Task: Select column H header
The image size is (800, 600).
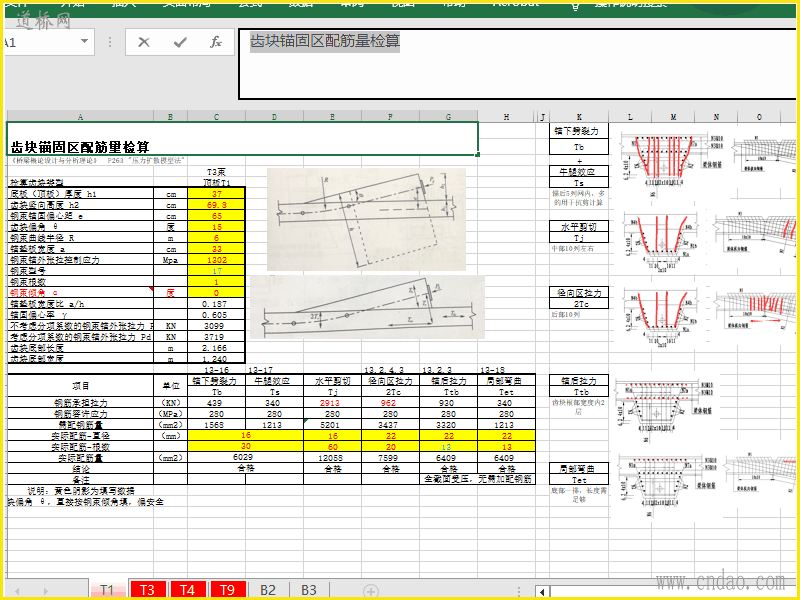Action: (506, 117)
